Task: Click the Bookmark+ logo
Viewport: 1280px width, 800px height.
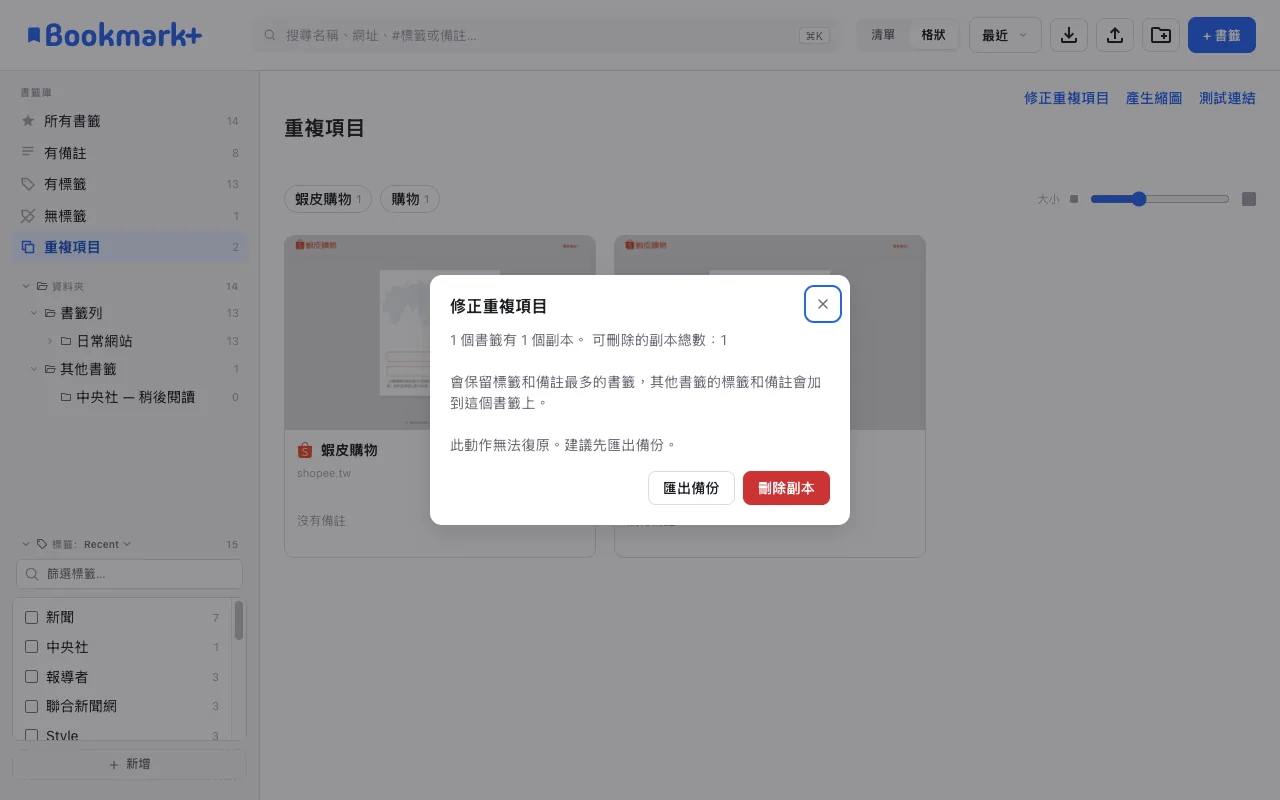Action: click(x=114, y=35)
